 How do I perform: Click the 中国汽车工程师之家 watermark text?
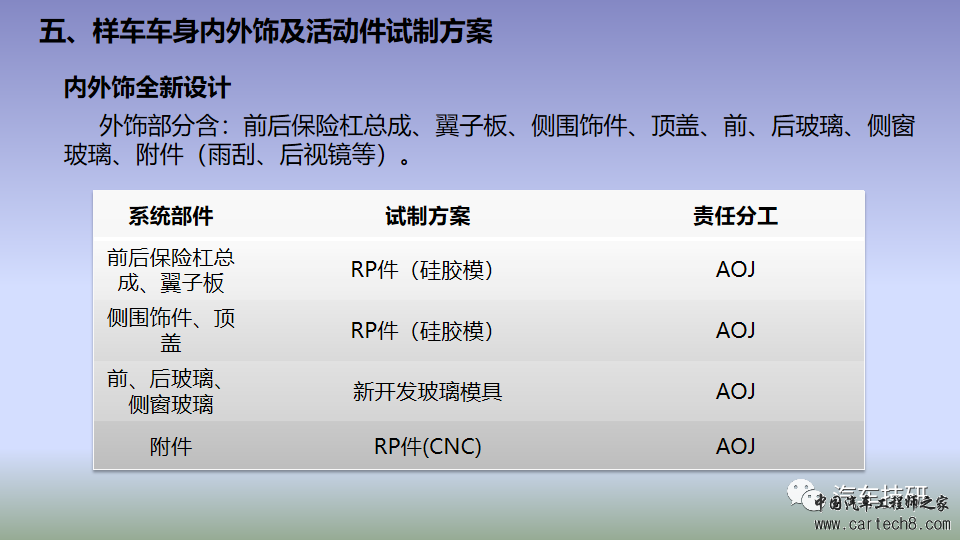click(x=880, y=504)
